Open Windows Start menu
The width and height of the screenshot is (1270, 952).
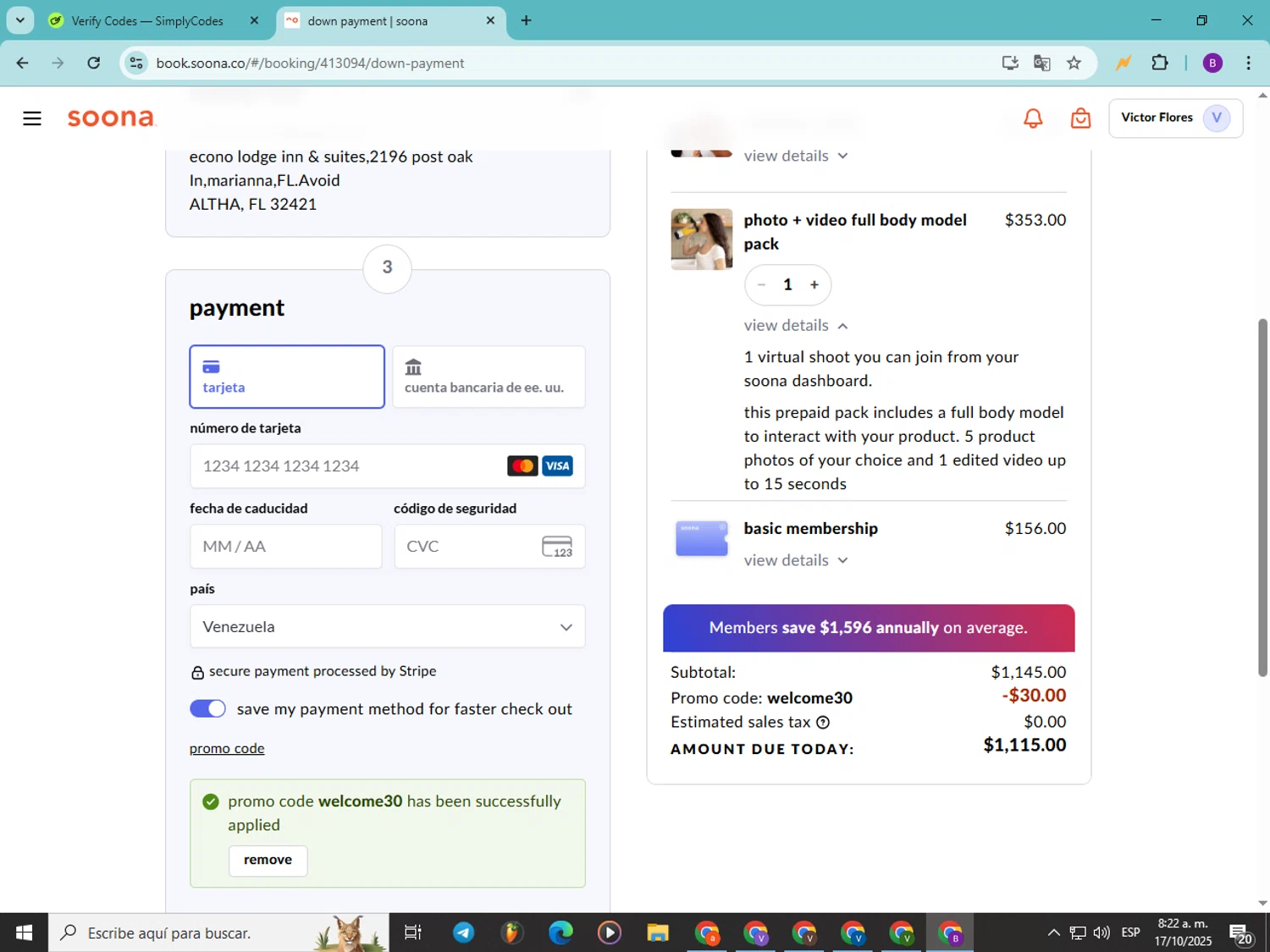pos(24,933)
